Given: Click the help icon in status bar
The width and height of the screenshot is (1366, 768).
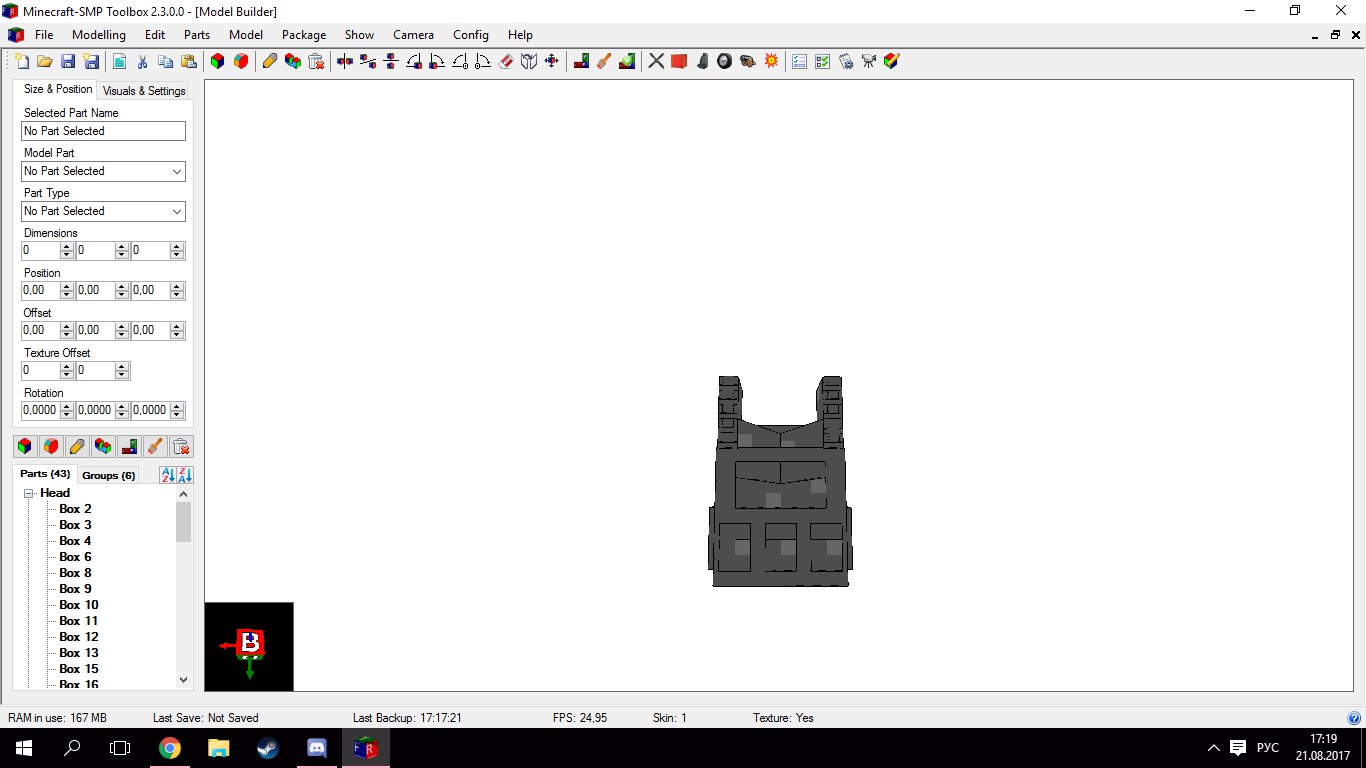Looking at the screenshot, I should (1354, 718).
